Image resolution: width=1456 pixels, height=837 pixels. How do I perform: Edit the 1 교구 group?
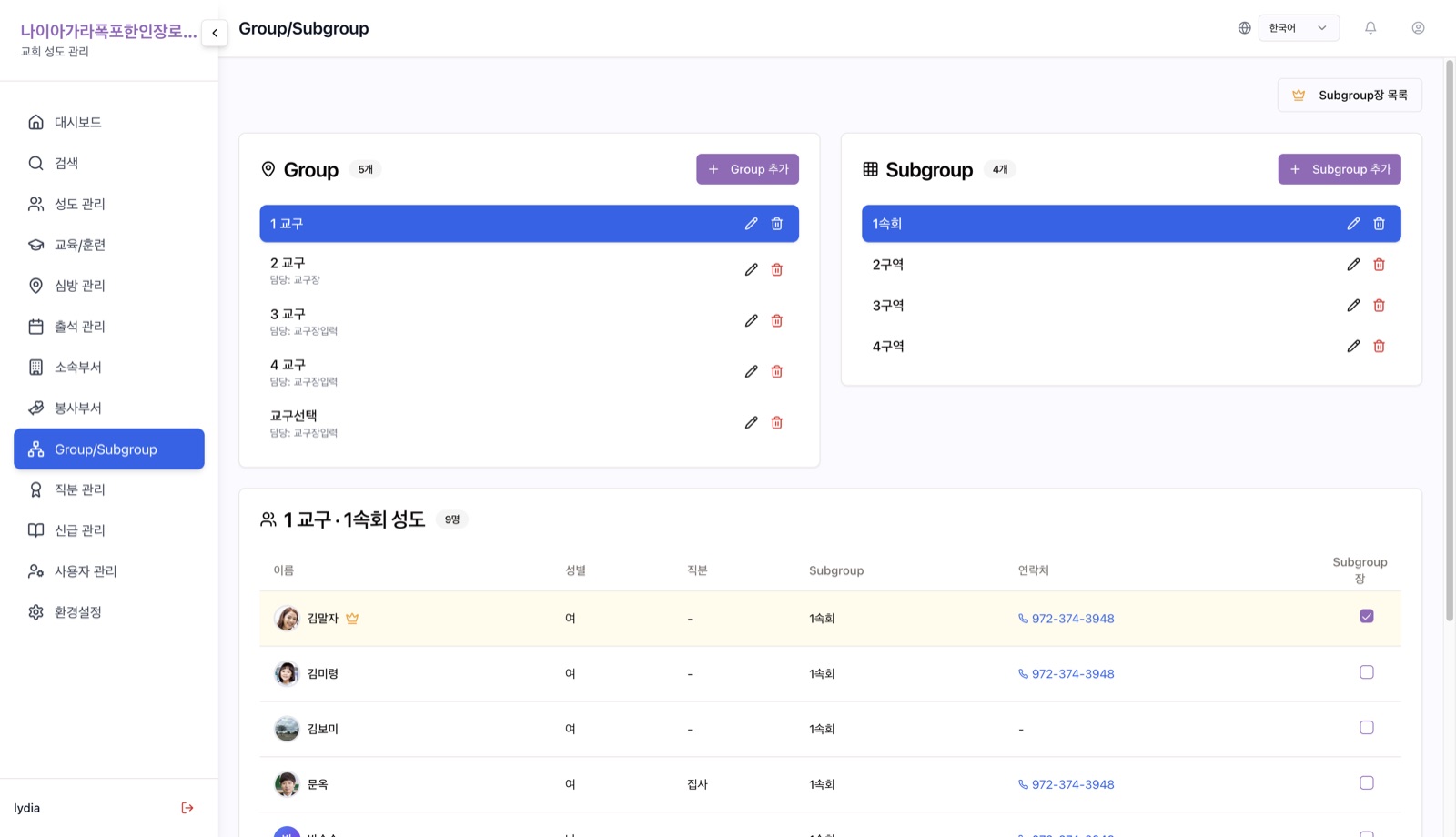pos(751,224)
